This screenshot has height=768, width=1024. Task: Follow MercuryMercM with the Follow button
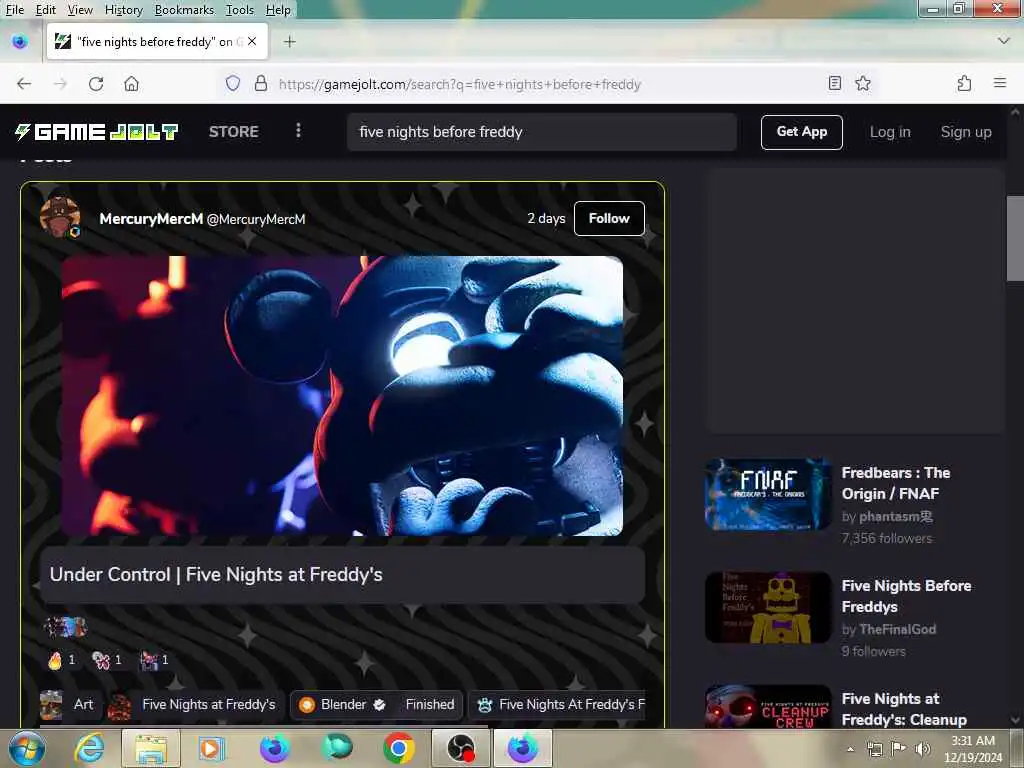[x=609, y=218]
